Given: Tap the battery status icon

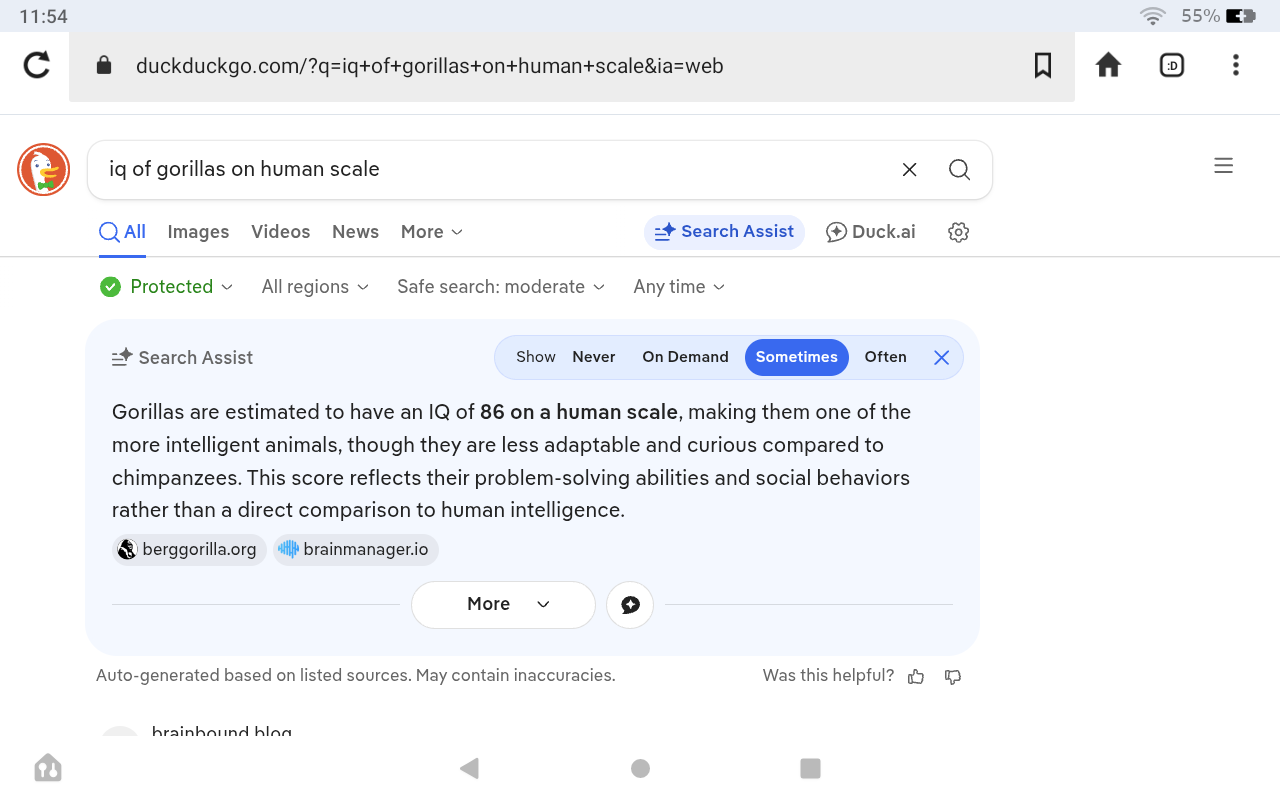Looking at the screenshot, I should (1241, 16).
